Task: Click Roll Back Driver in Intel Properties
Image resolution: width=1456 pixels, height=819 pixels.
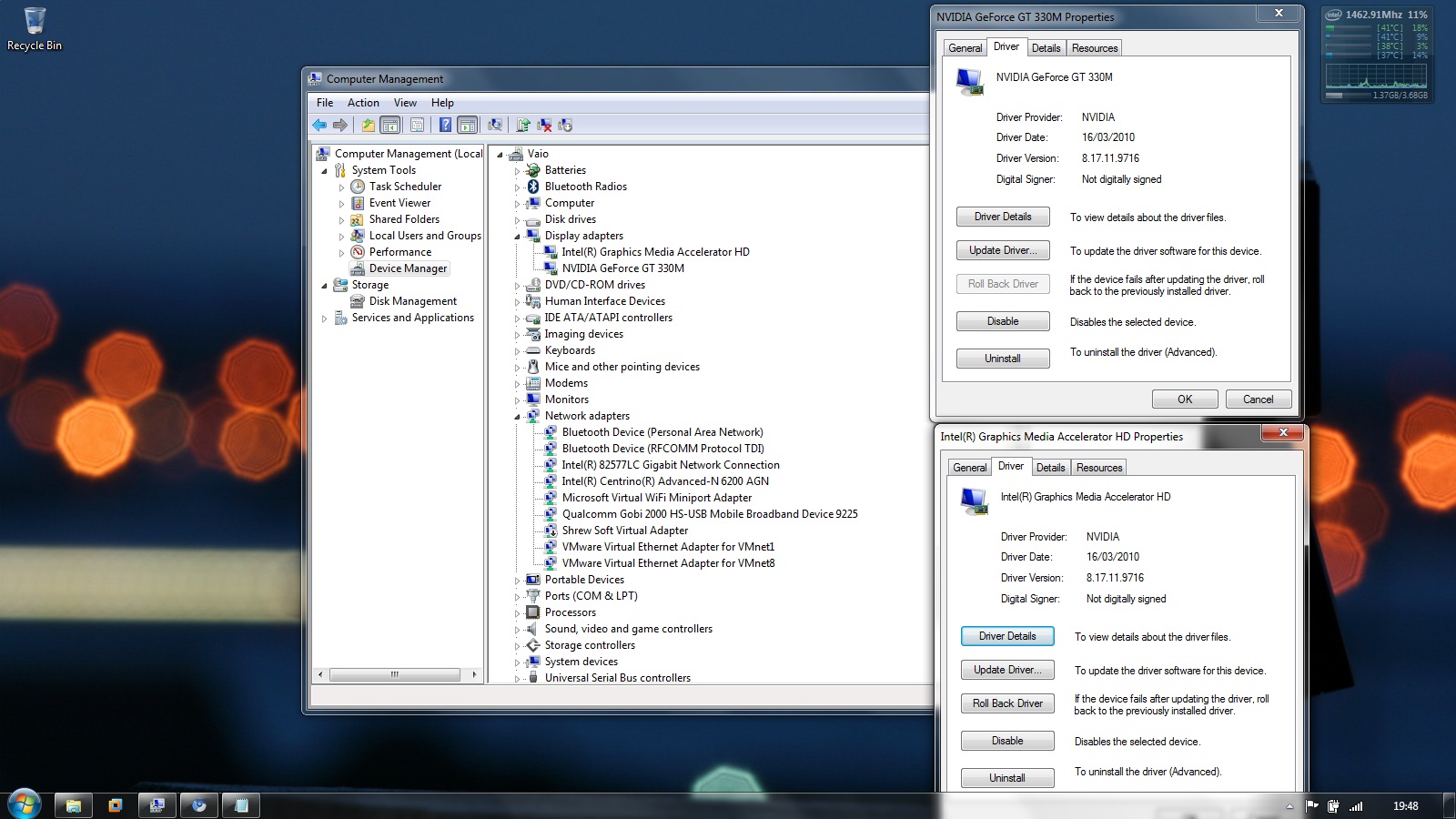Action: coord(1007,703)
